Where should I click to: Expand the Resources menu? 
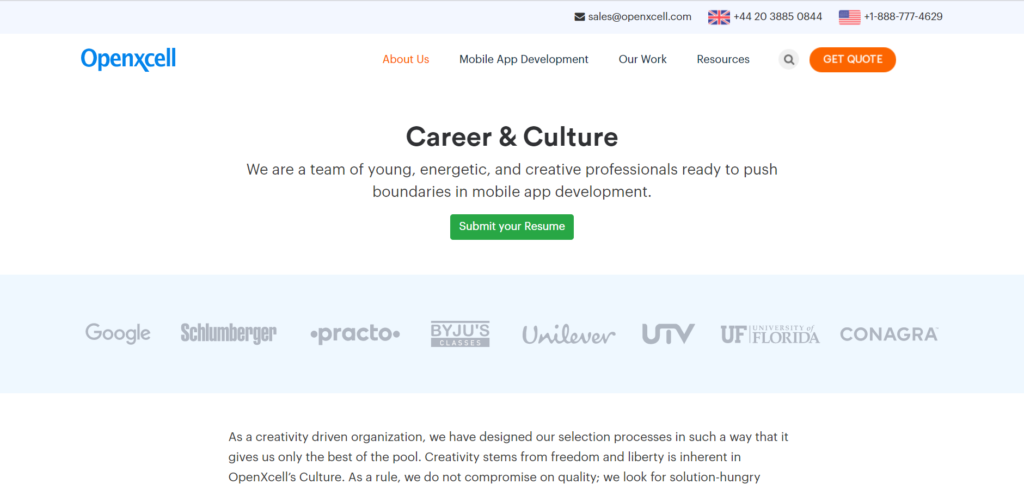pyautogui.click(x=723, y=60)
